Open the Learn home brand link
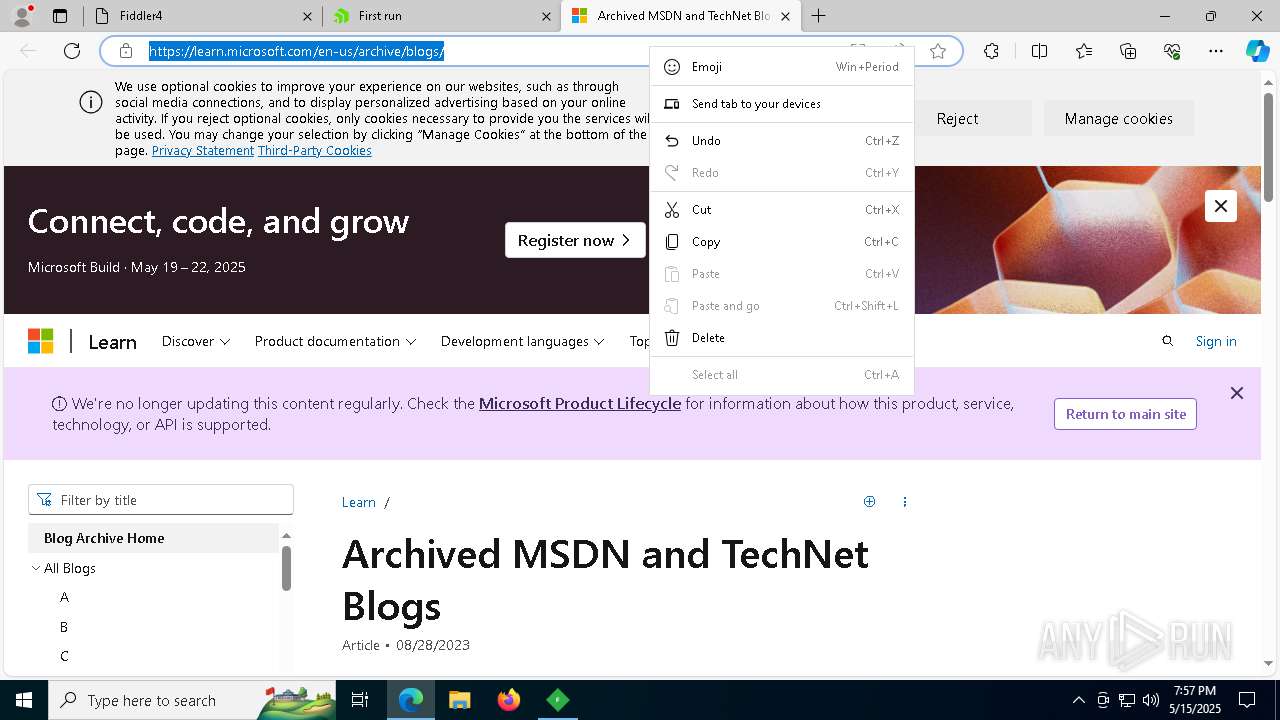The height and width of the screenshot is (720, 1280). pos(112,342)
